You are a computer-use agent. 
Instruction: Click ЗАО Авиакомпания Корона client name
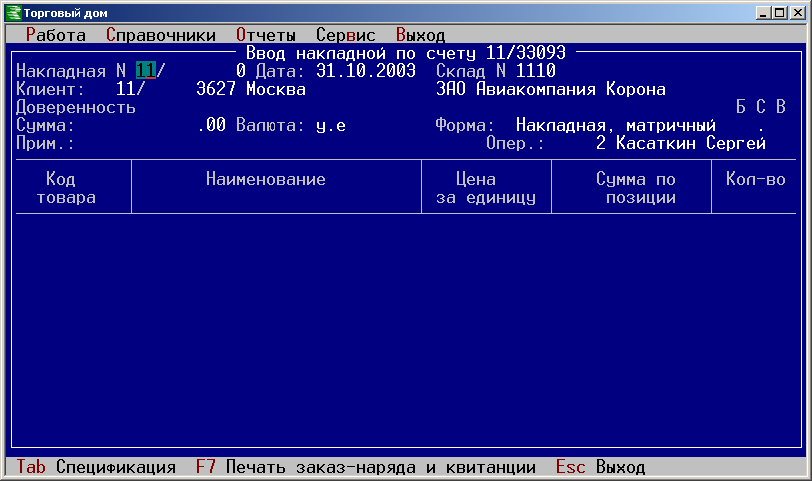[550, 89]
